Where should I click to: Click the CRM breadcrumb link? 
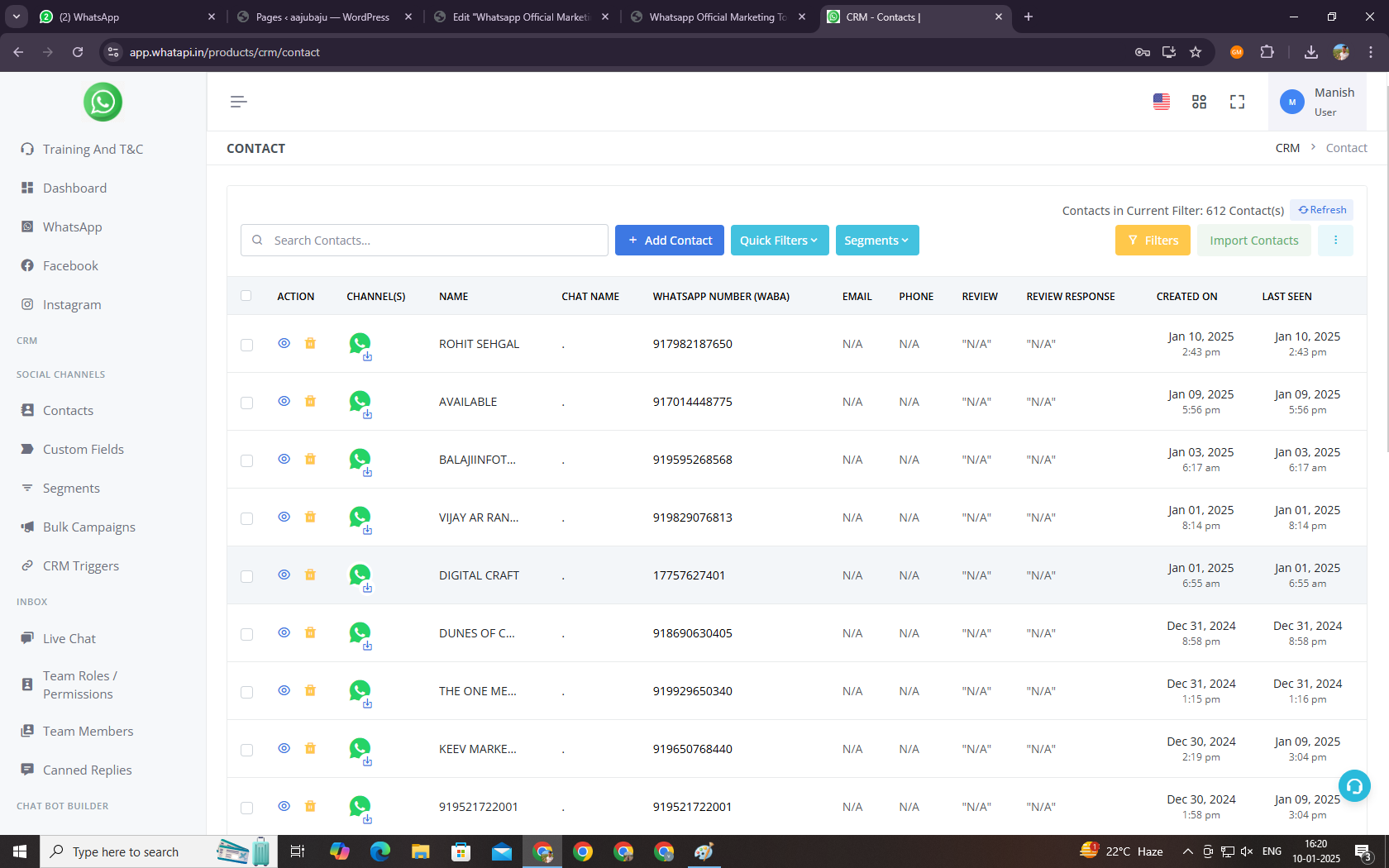(x=1287, y=148)
